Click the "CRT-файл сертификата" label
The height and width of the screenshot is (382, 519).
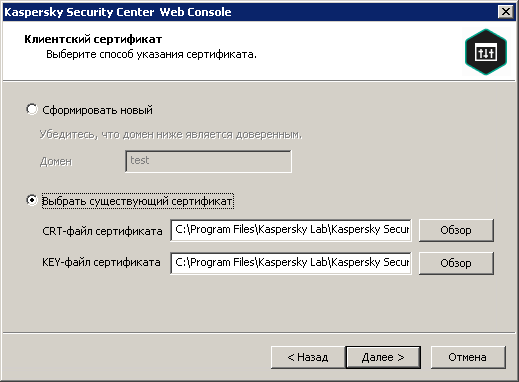[102, 231]
